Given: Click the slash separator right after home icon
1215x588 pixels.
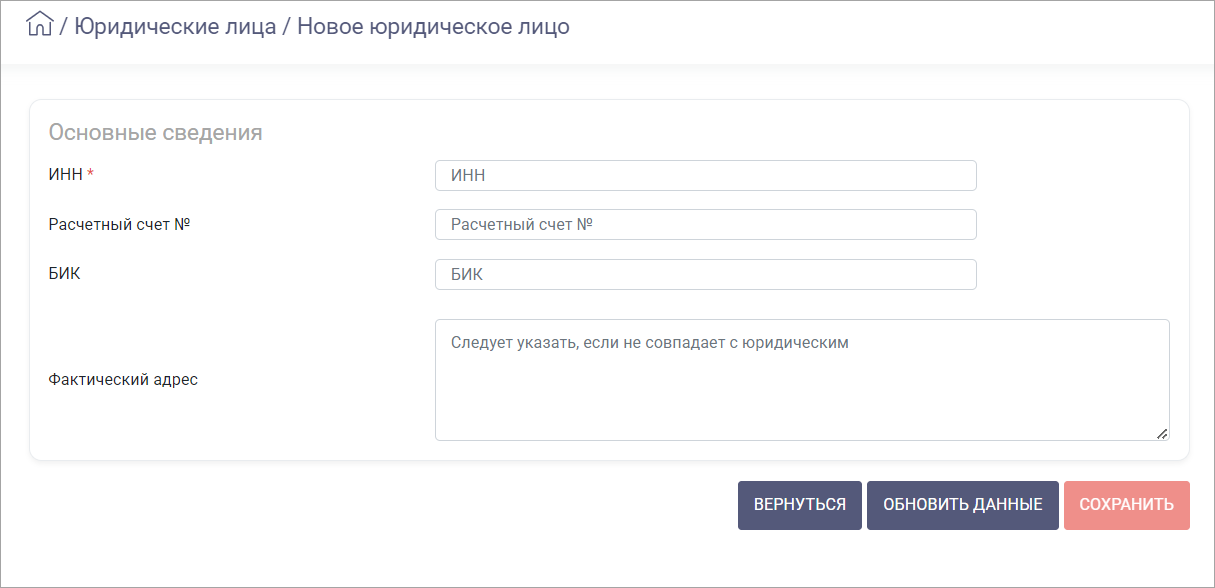Looking at the screenshot, I should 64,26.
